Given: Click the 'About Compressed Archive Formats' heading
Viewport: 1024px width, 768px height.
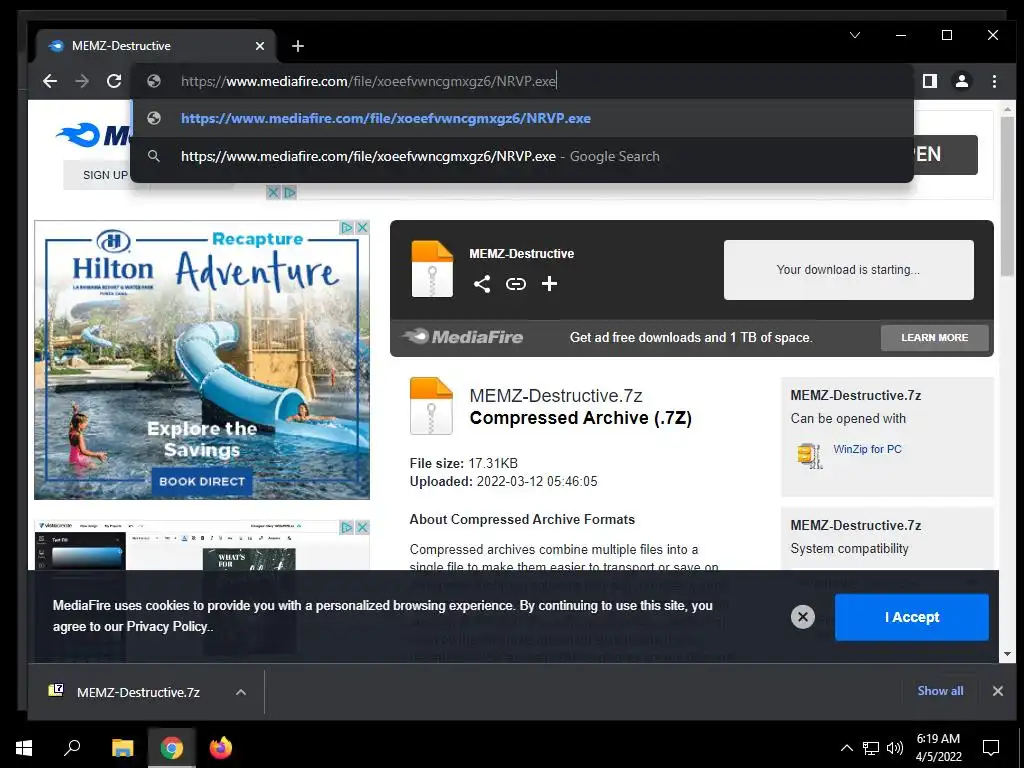Looking at the screenshot, I should pyautogui.click(x=522, y=519).
